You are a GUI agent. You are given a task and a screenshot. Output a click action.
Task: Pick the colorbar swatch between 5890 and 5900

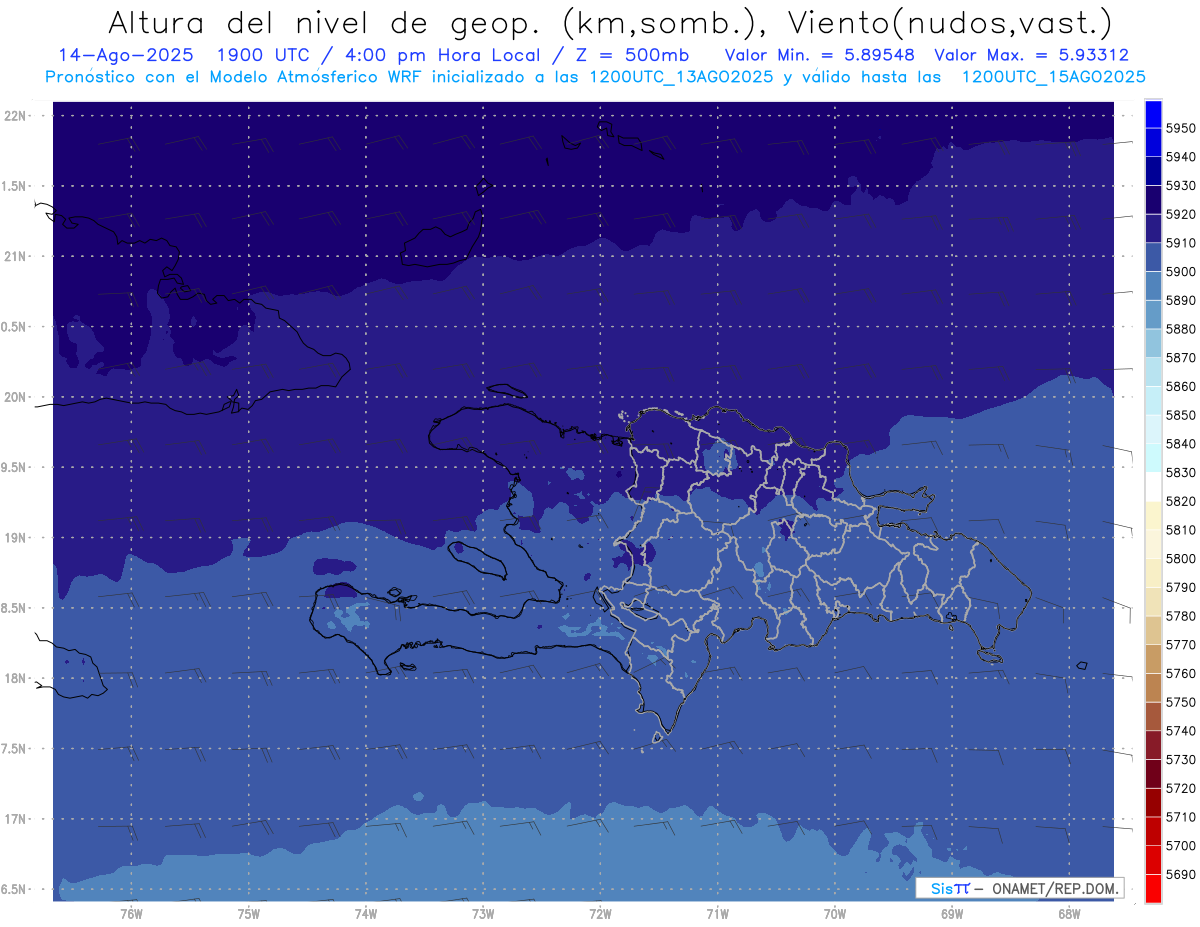coord(1153,286)
